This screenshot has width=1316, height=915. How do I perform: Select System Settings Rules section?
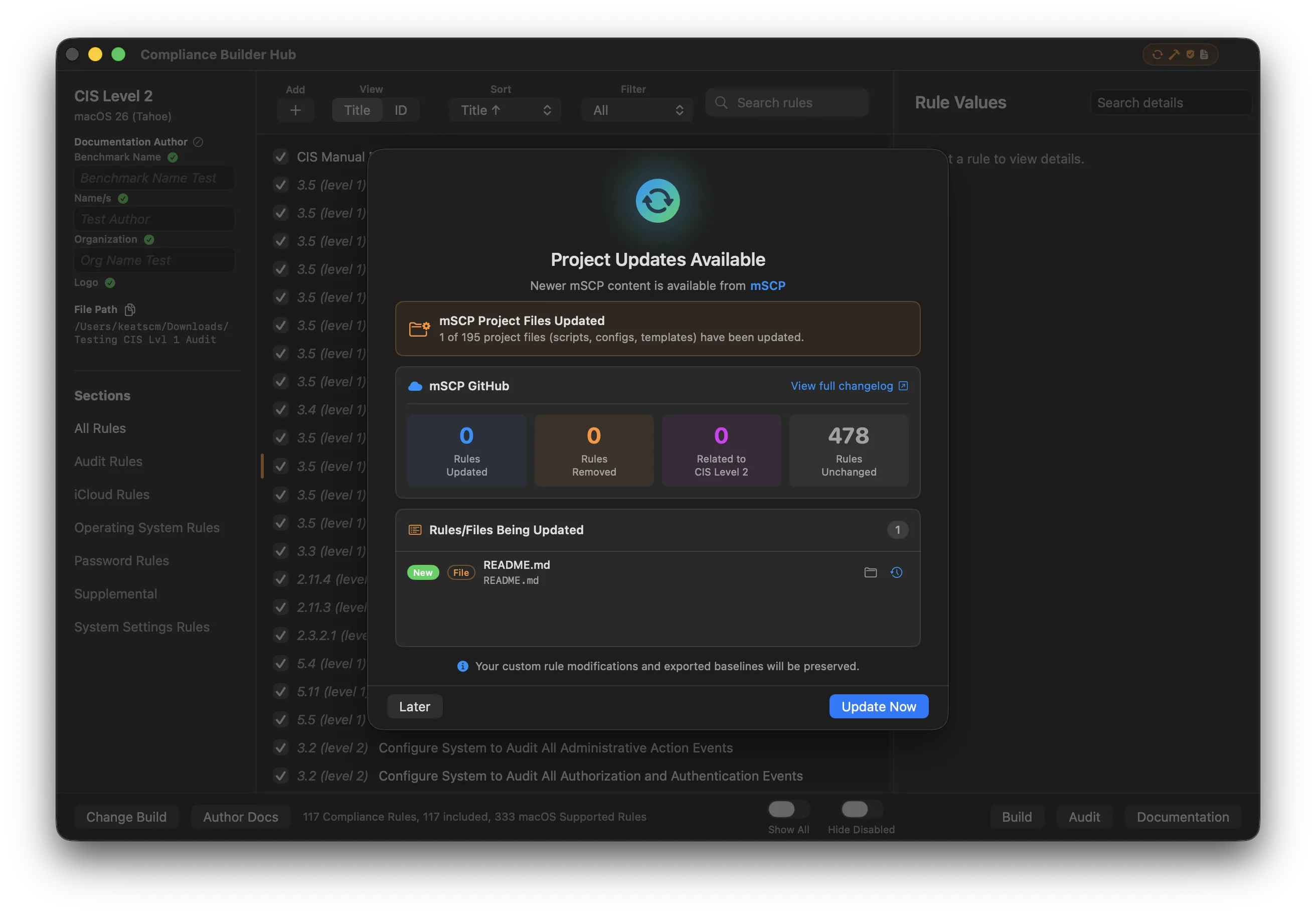(141, 627)
